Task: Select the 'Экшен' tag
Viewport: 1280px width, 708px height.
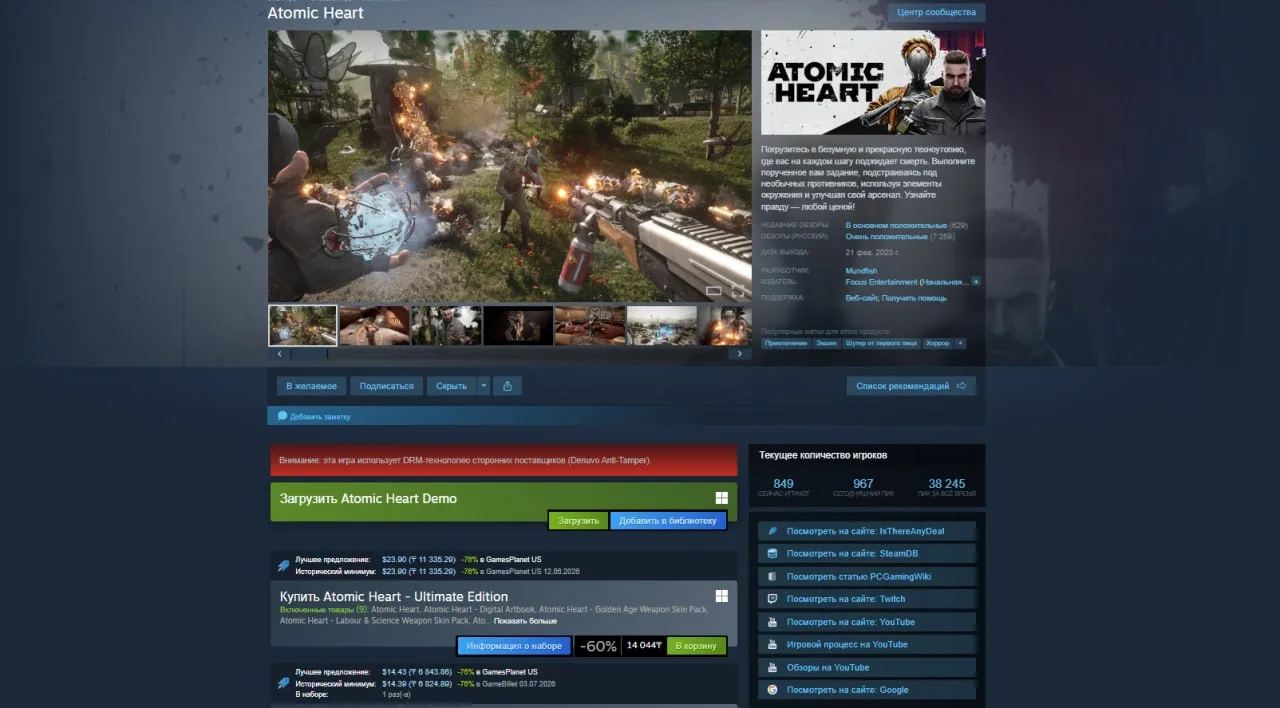Action: [826, 343]
